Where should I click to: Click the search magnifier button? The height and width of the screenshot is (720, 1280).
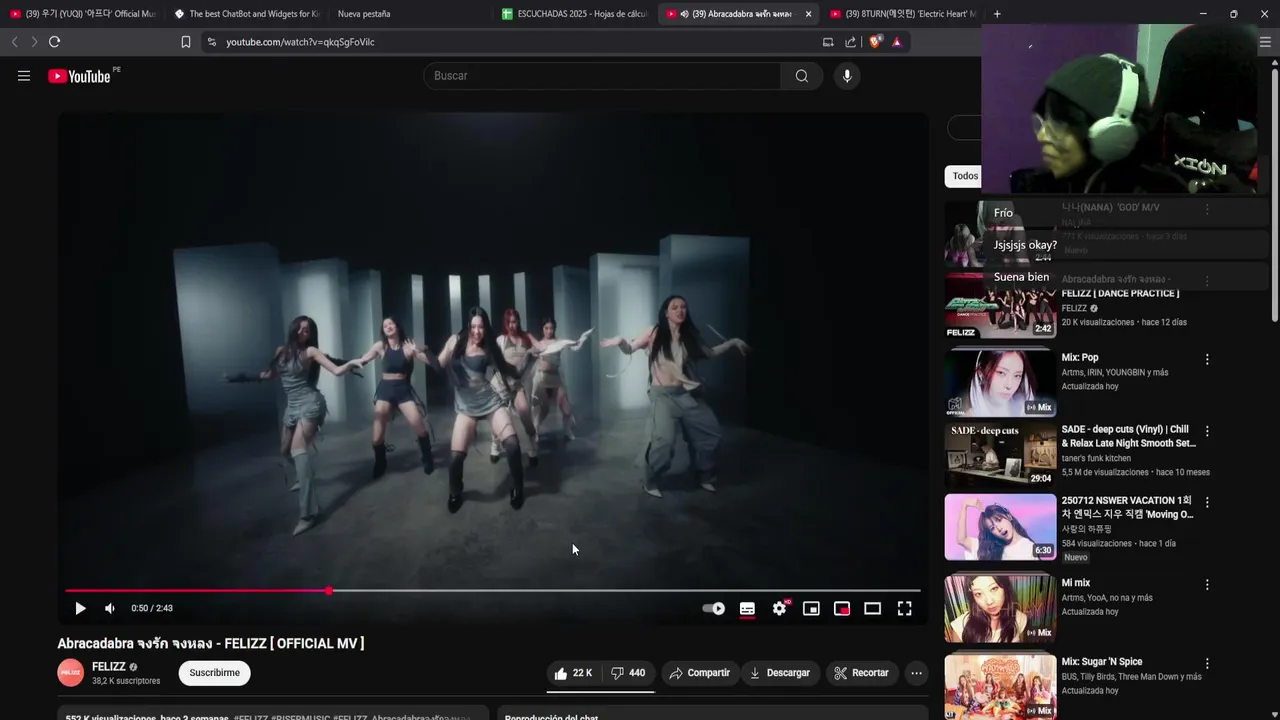(x=802, y=76)
